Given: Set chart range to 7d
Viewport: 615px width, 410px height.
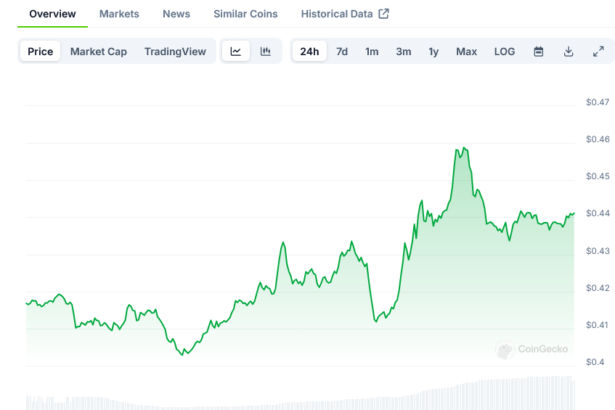Looking at the screenshot, I should (342, 51).
